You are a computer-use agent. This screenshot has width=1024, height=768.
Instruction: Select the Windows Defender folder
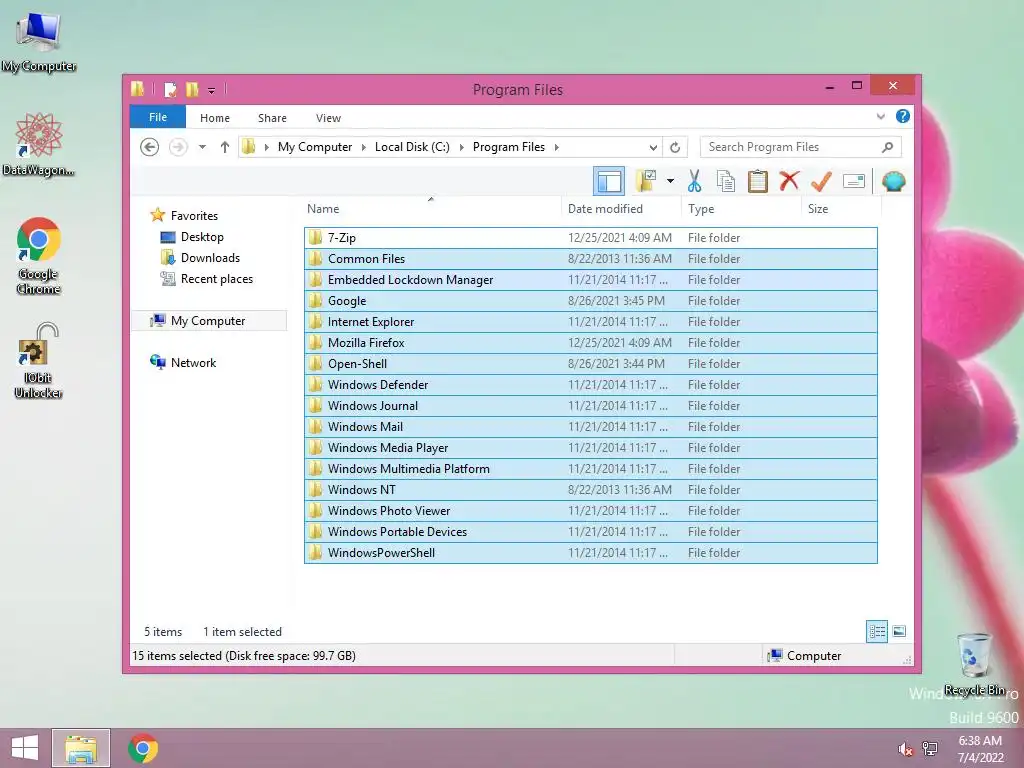click(590, 384)
